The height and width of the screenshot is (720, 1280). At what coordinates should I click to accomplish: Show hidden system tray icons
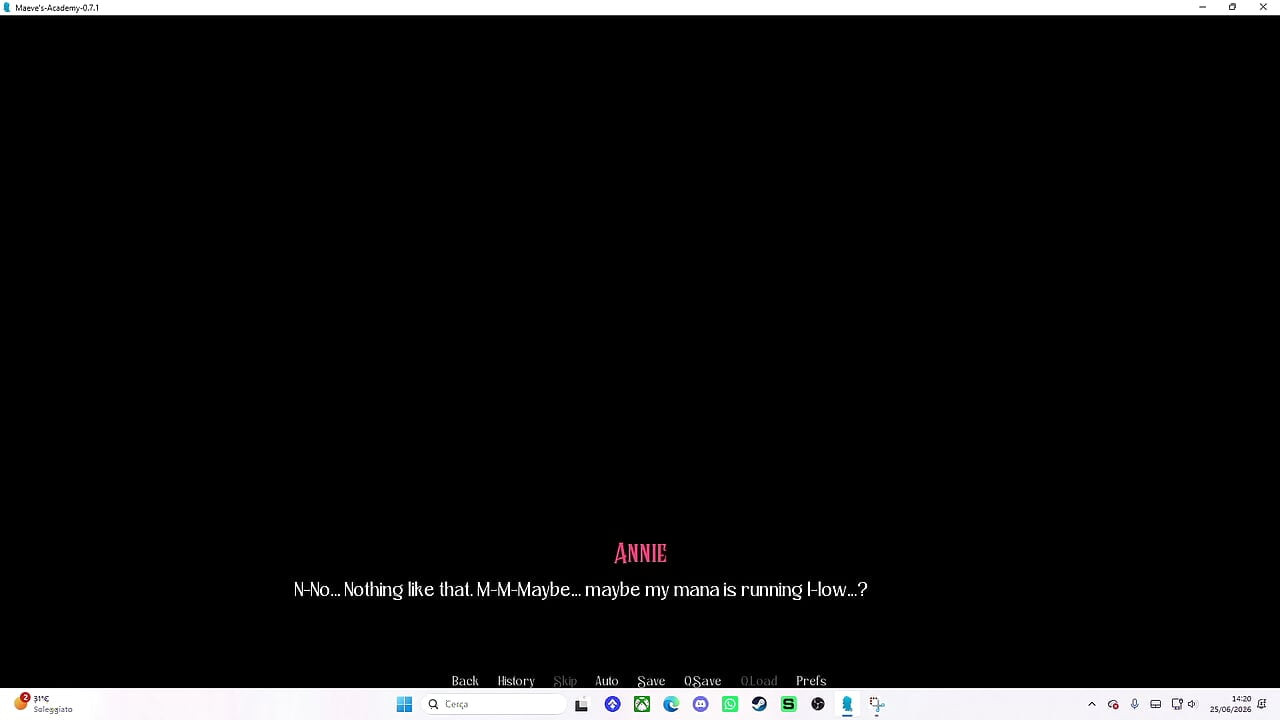[x=1091, y=704]
